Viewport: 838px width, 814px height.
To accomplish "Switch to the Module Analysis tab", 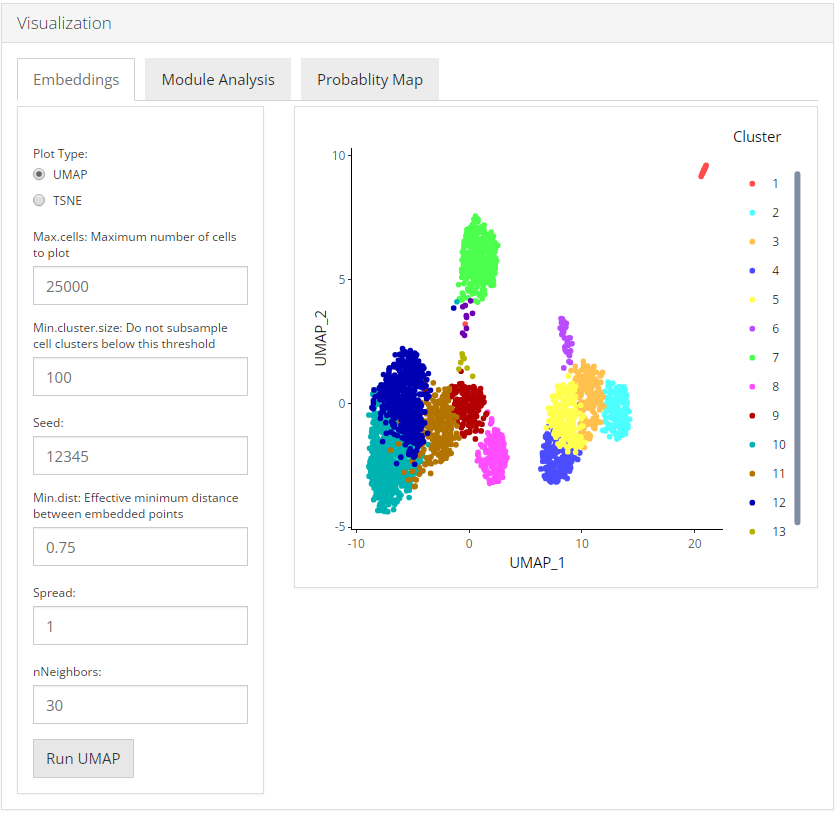I will click(x=217, y=80).
